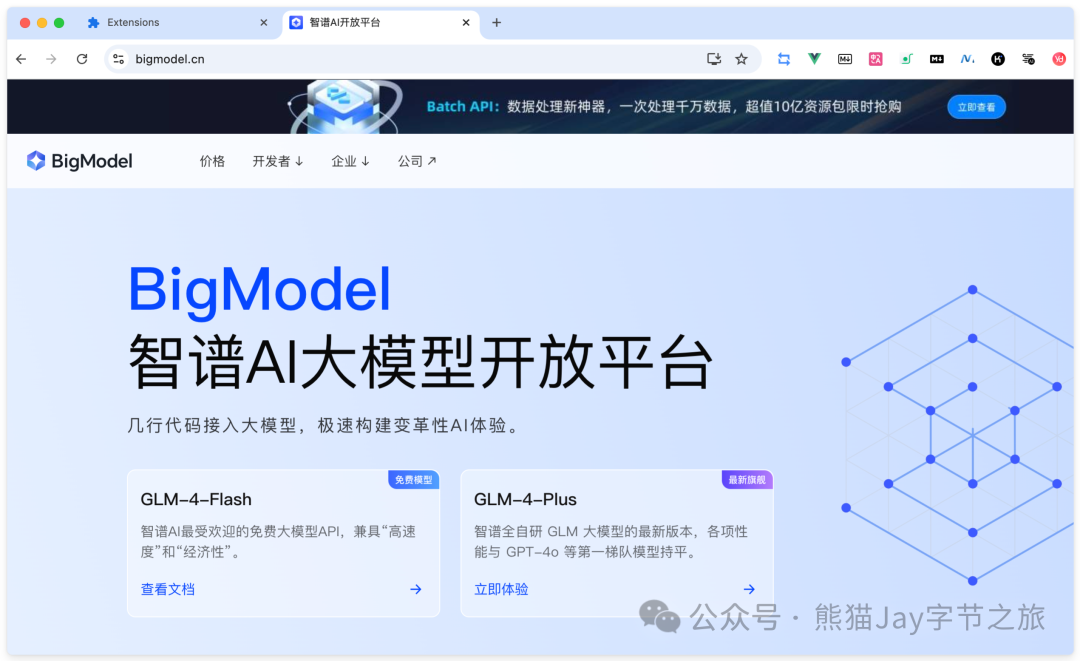1080x661 pixels.
Task: Close the 智谱AI开放平台 tab
Action: click(x=466, y=23)
